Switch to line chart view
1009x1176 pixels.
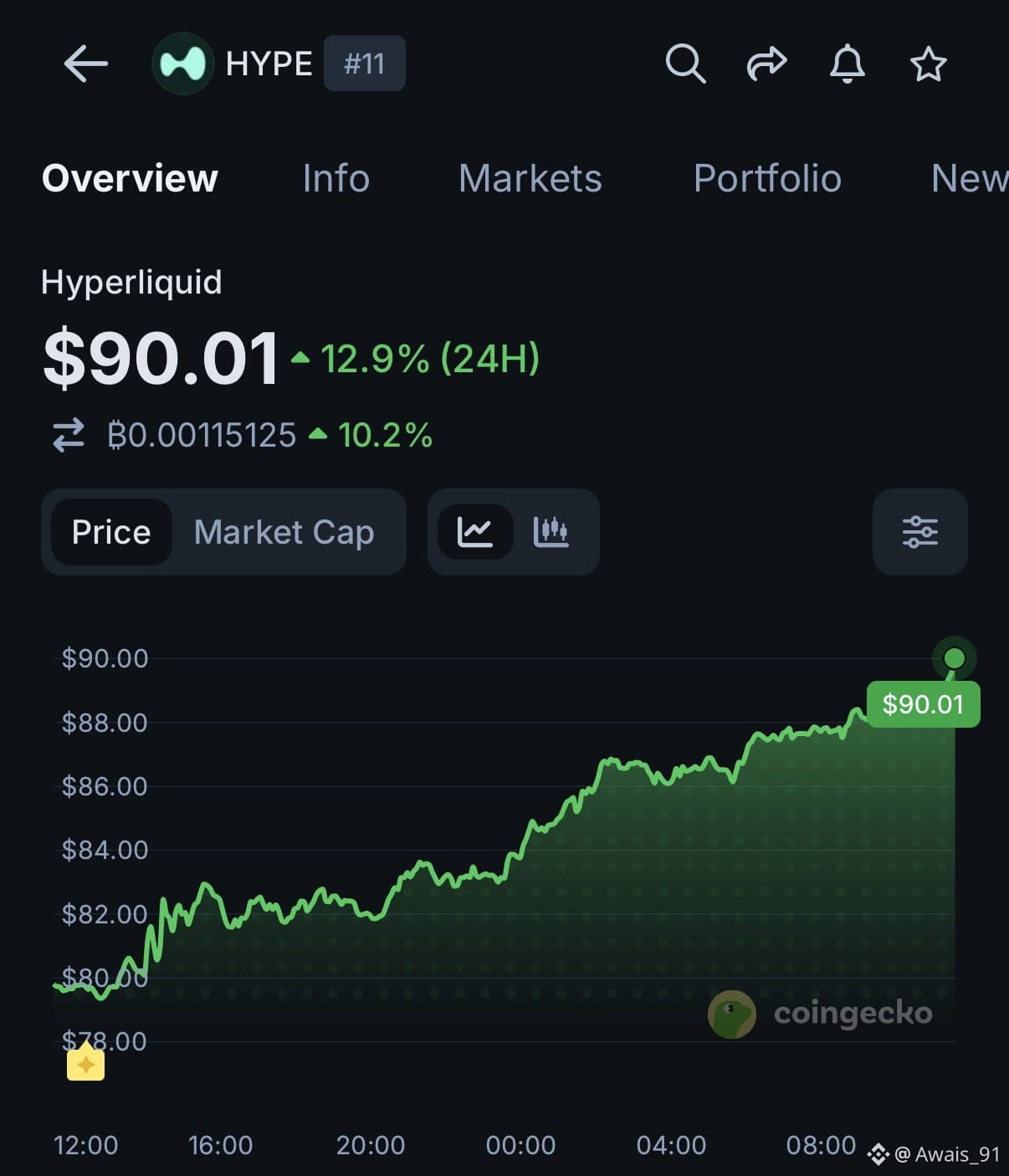474,532
